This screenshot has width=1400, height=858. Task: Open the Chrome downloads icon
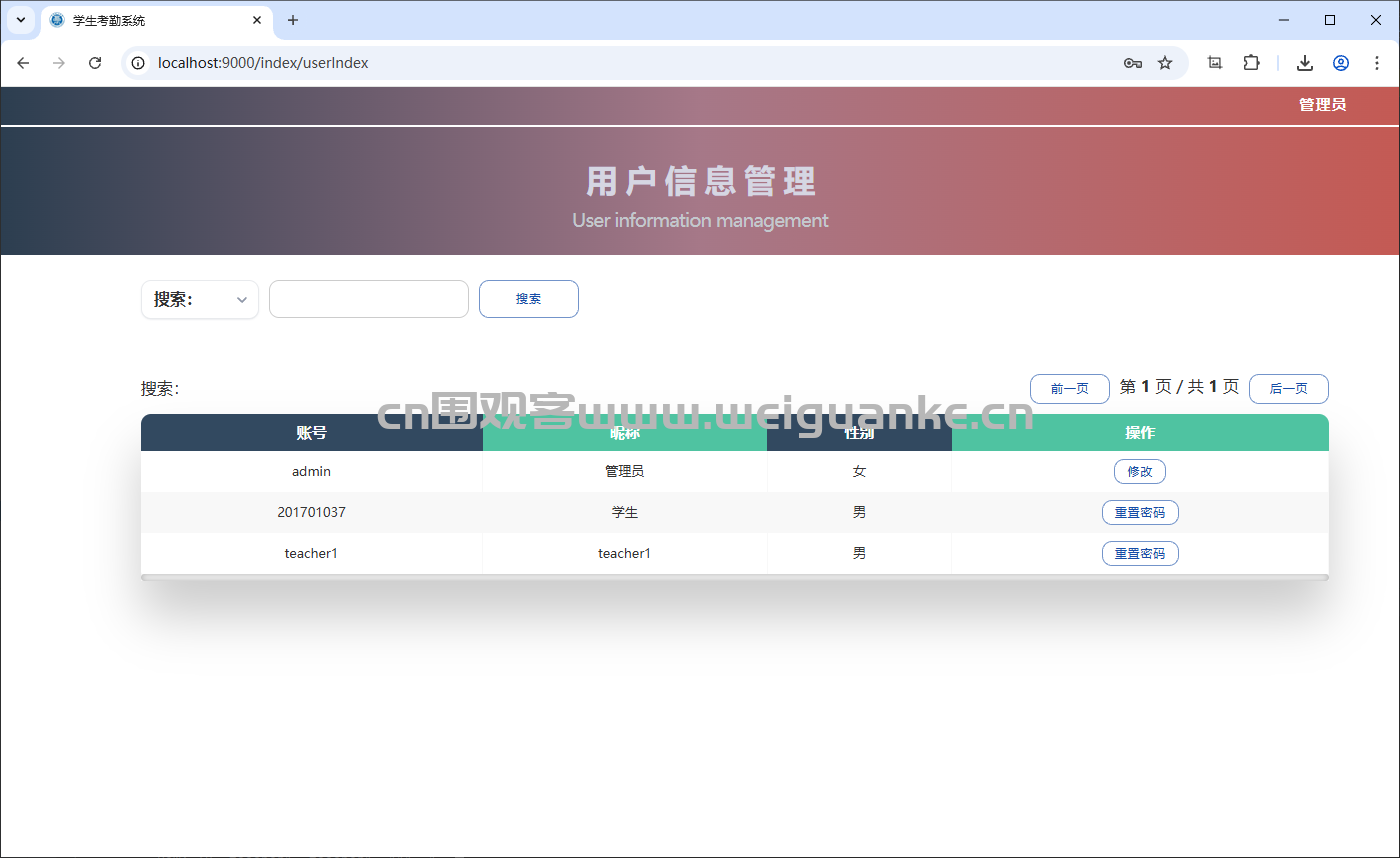click(x=1305, y=63)
